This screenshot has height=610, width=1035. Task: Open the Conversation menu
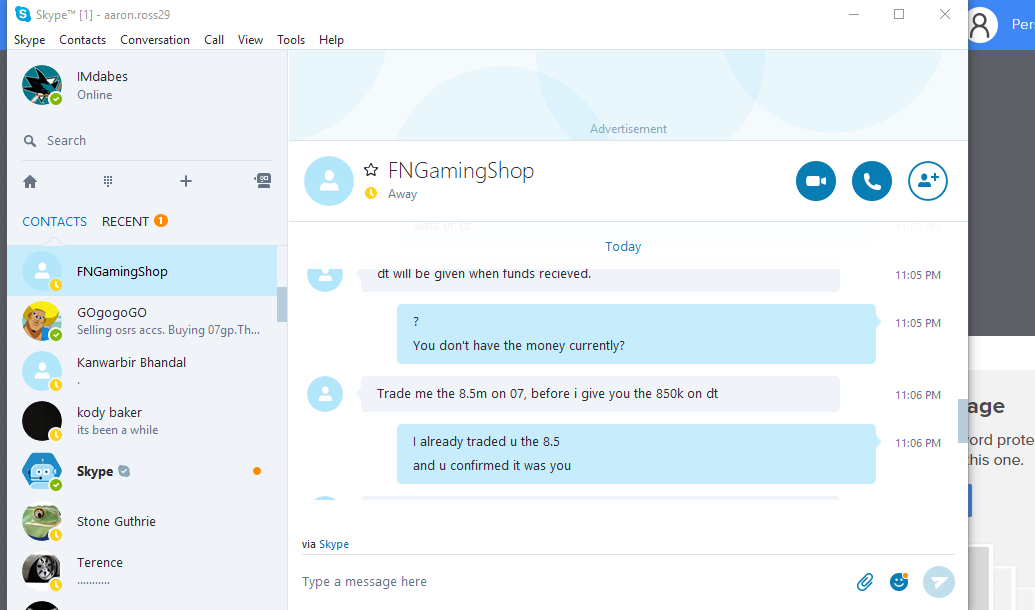(155, 40)
